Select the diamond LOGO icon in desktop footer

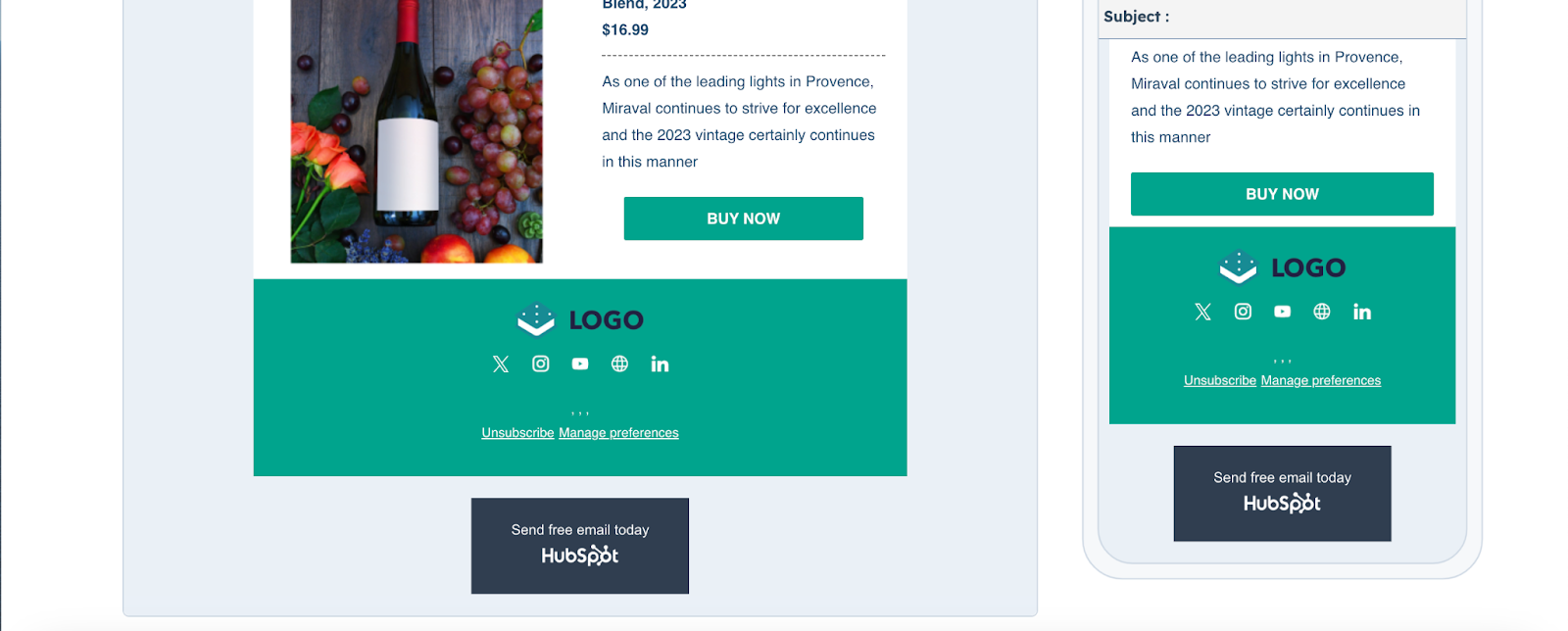pyautogui.click(x=534, y=319)
